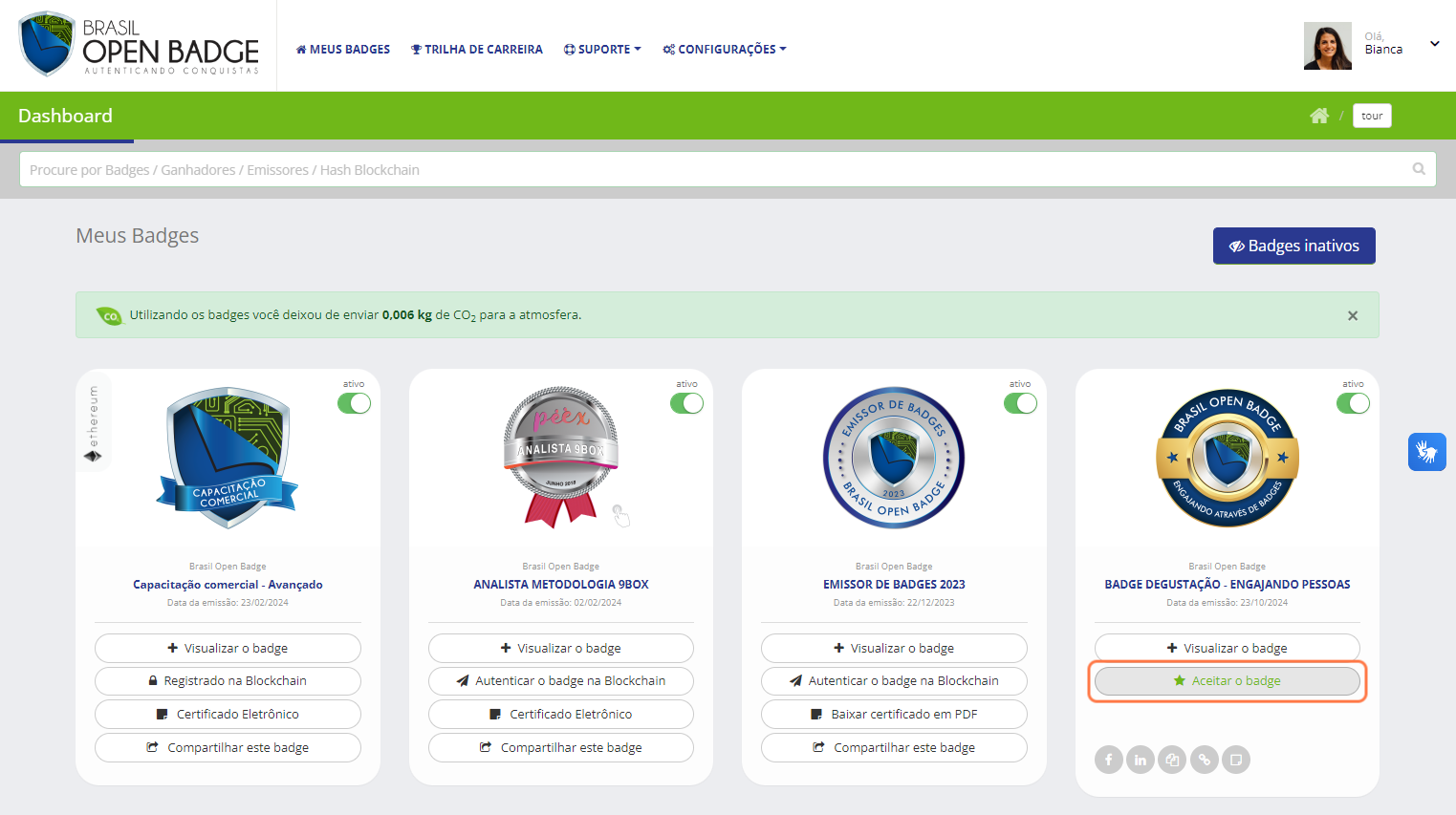Viewport: 1456px width, 815px height.
Task: Open the Capacitação Comercial badge image
Action: pyautogui.click(x=228, y=458)
